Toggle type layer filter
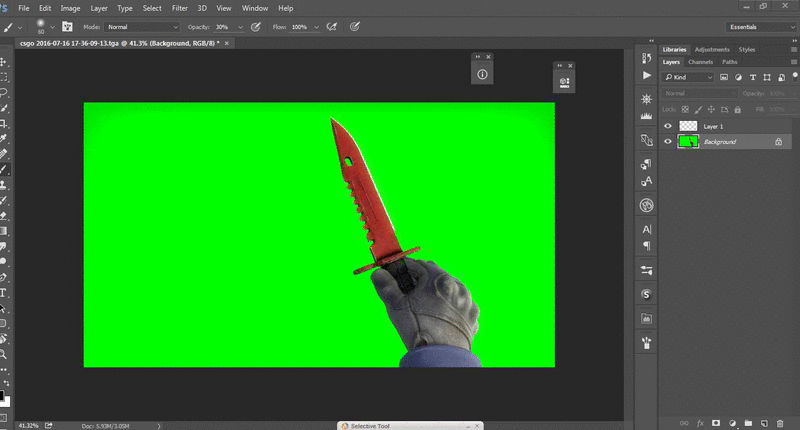Screen dimensions: 800x430 click(753, 77)
